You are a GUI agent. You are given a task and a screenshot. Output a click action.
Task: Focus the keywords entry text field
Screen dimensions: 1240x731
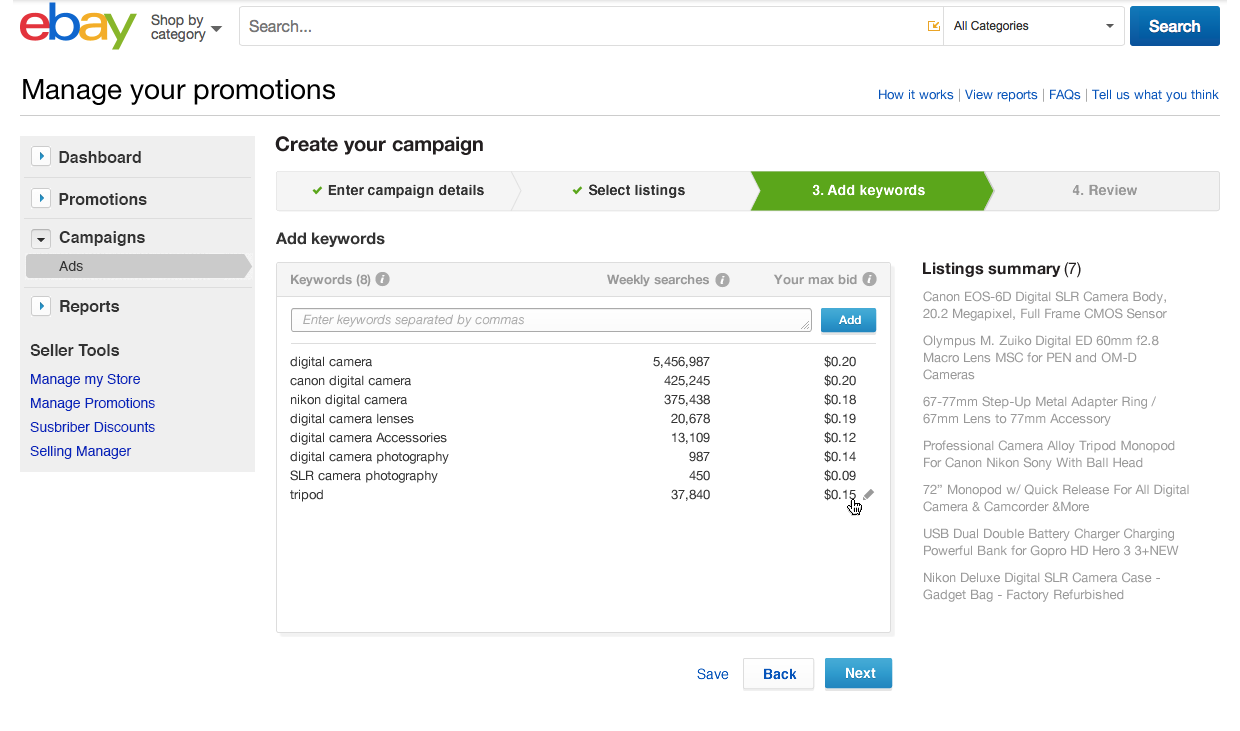[551, 320]
